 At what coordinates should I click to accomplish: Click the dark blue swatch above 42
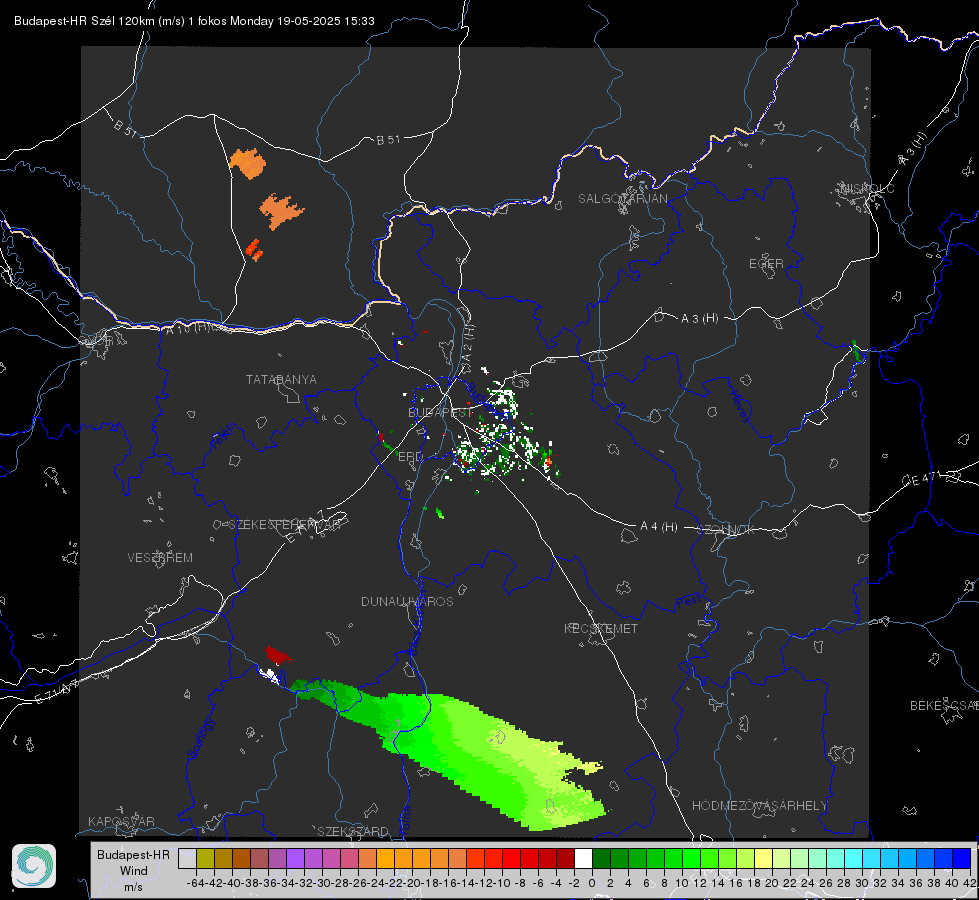coord(962,858)
